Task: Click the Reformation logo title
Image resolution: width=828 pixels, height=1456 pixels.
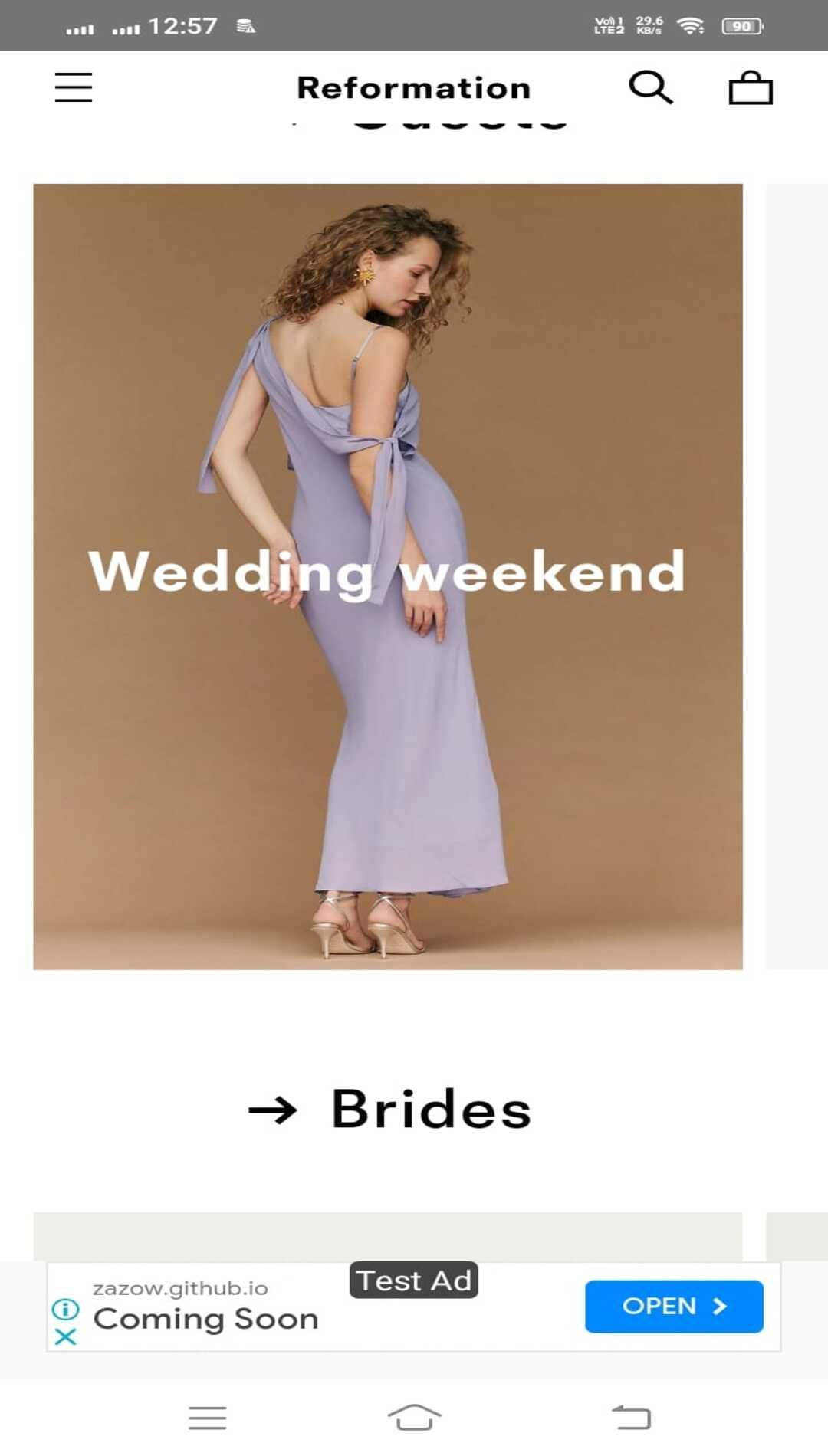Action: (414, 88)
